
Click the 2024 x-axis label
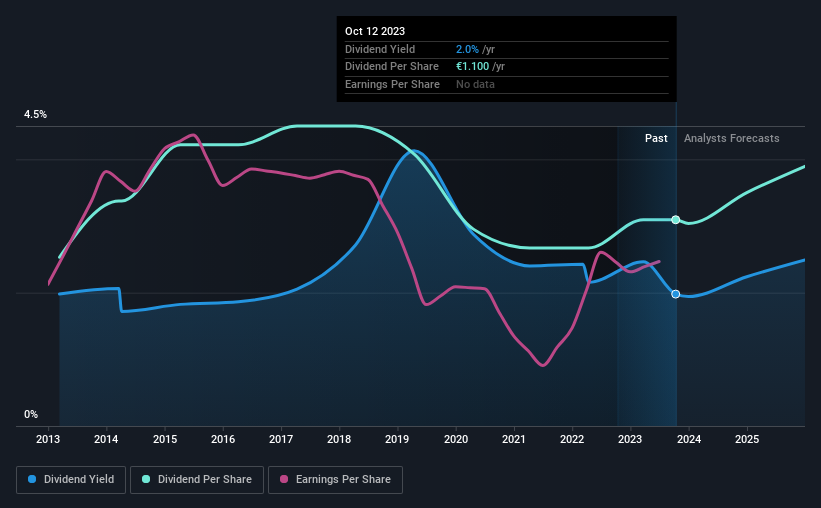pyautogui.click(x=689, y=439)
